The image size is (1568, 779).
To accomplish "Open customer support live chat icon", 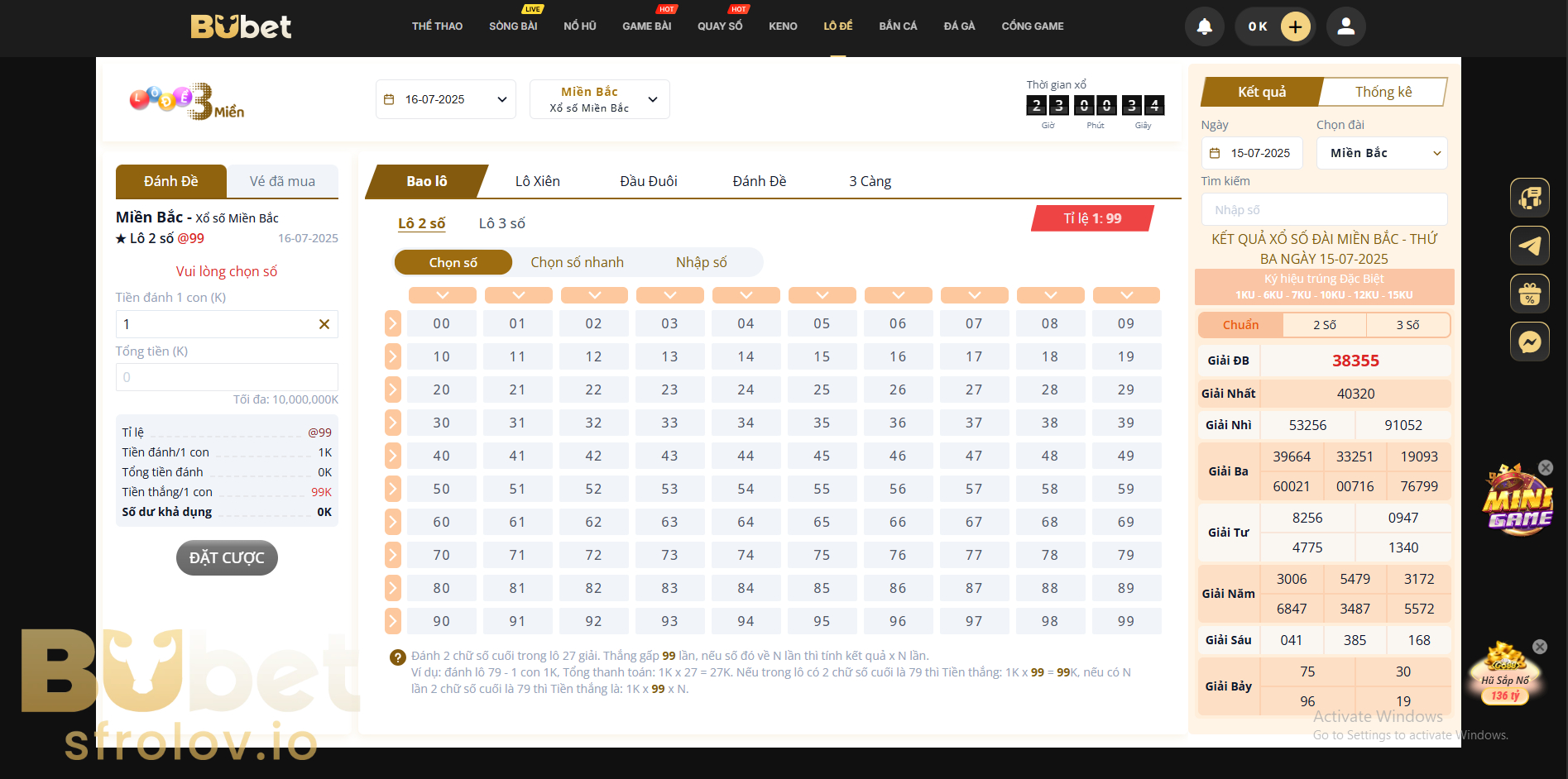I will click(1529, 198).
